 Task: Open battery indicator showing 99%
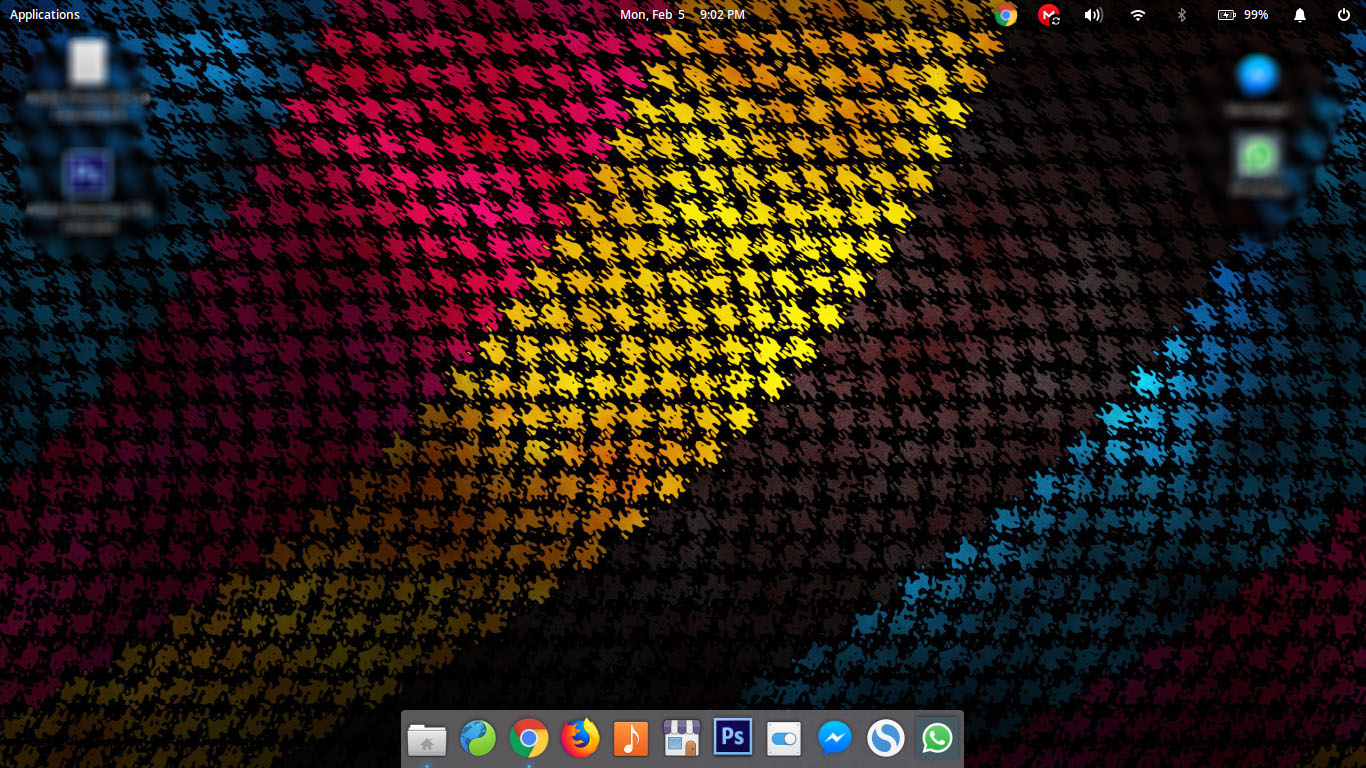click(1243, 15)
